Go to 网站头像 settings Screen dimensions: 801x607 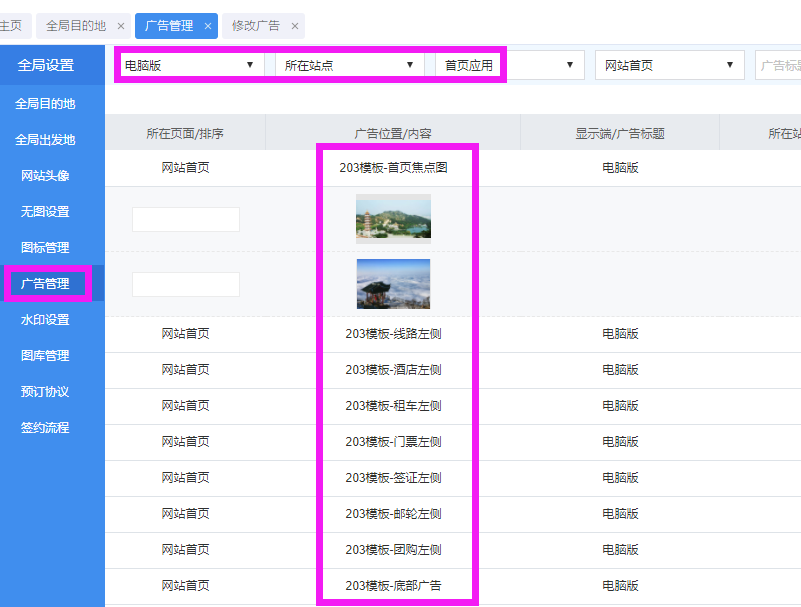tap(46, 176)
